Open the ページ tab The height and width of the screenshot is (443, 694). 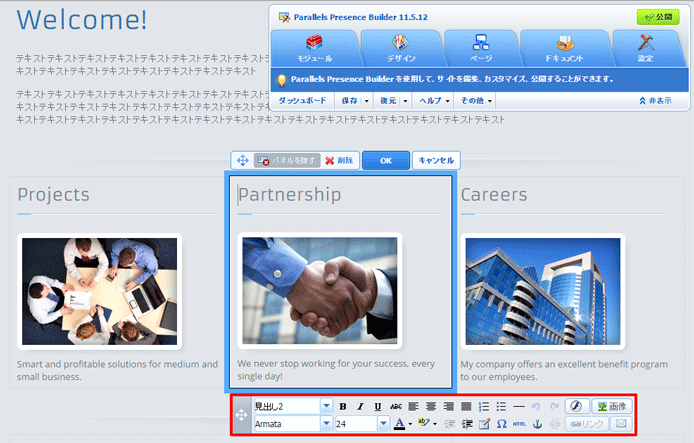[x=481, y=48]
